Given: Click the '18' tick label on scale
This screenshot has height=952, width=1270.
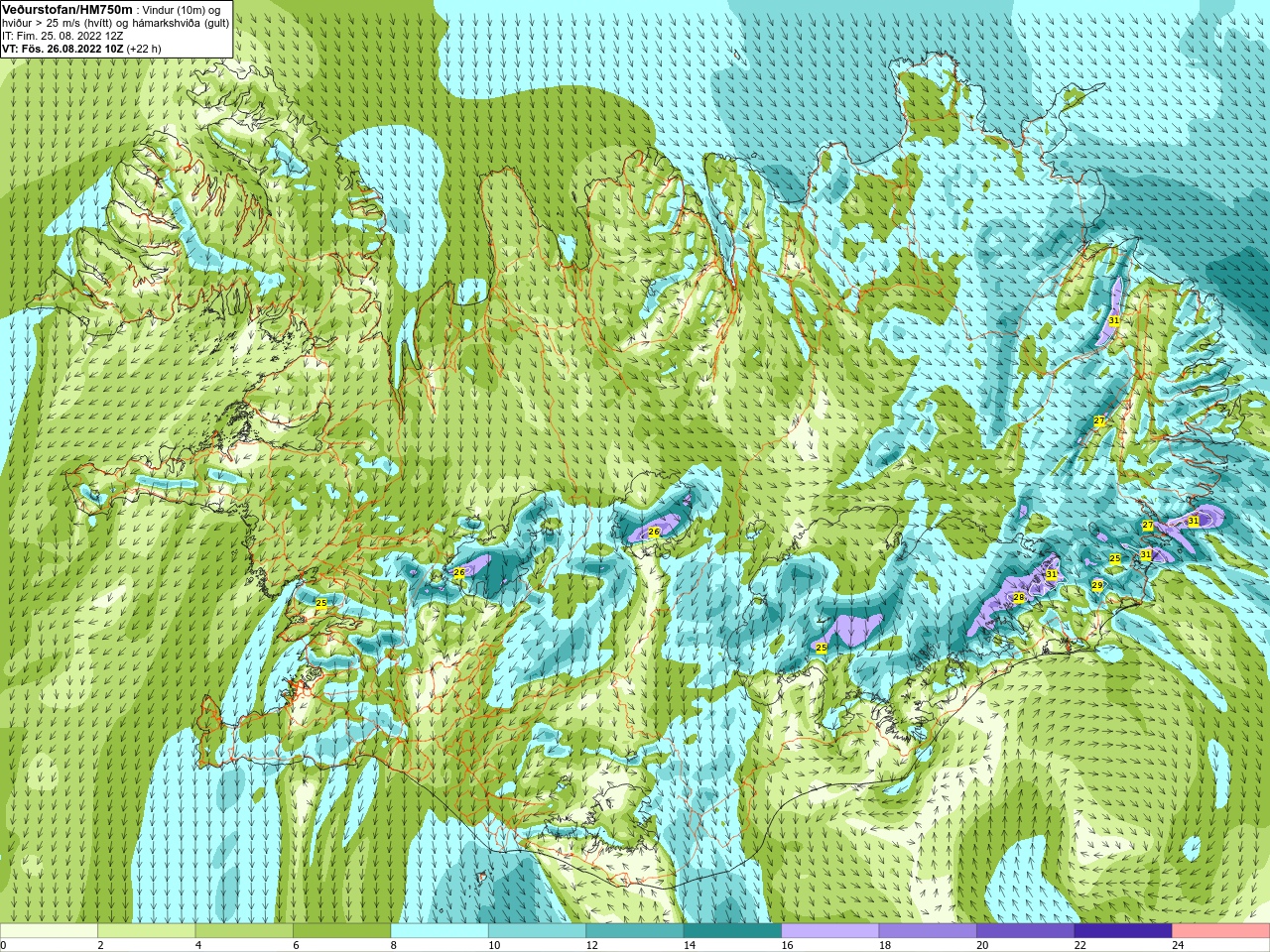Looking at the screenshot, I should (884, 945).
